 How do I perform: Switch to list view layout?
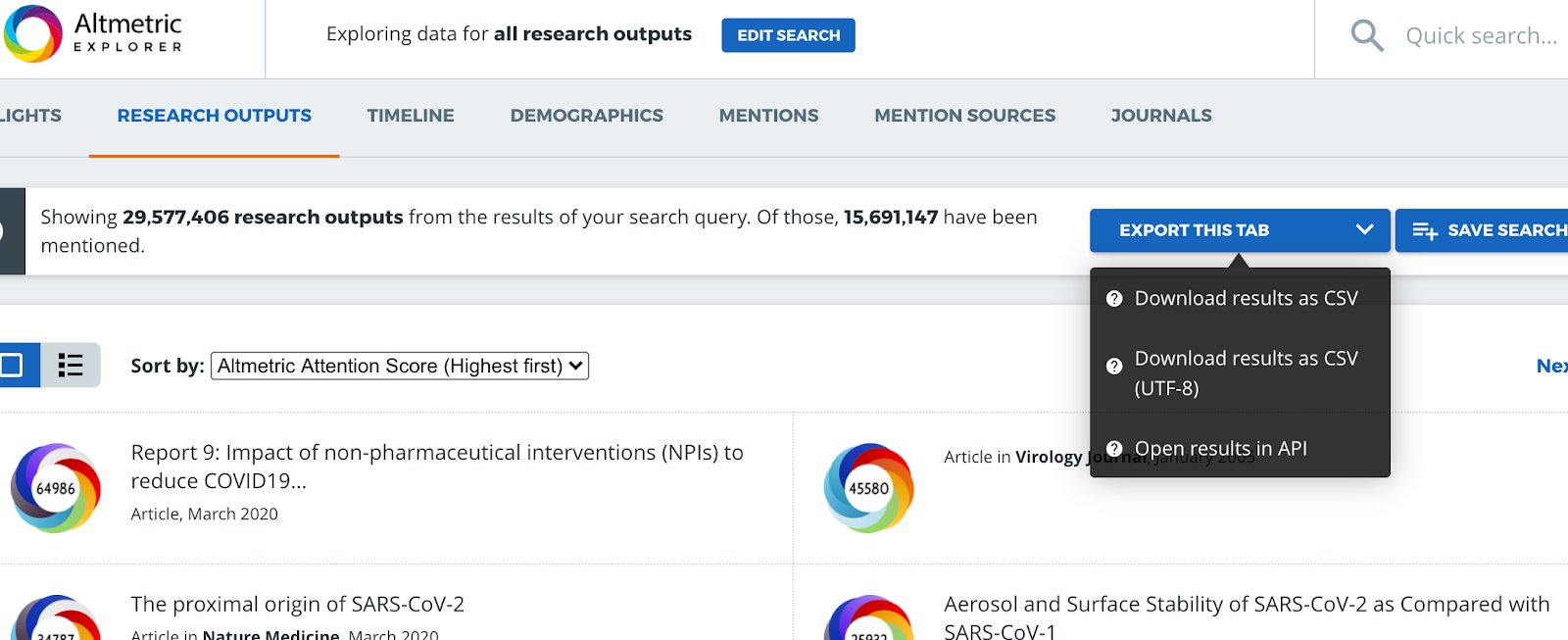coord(71,366)
